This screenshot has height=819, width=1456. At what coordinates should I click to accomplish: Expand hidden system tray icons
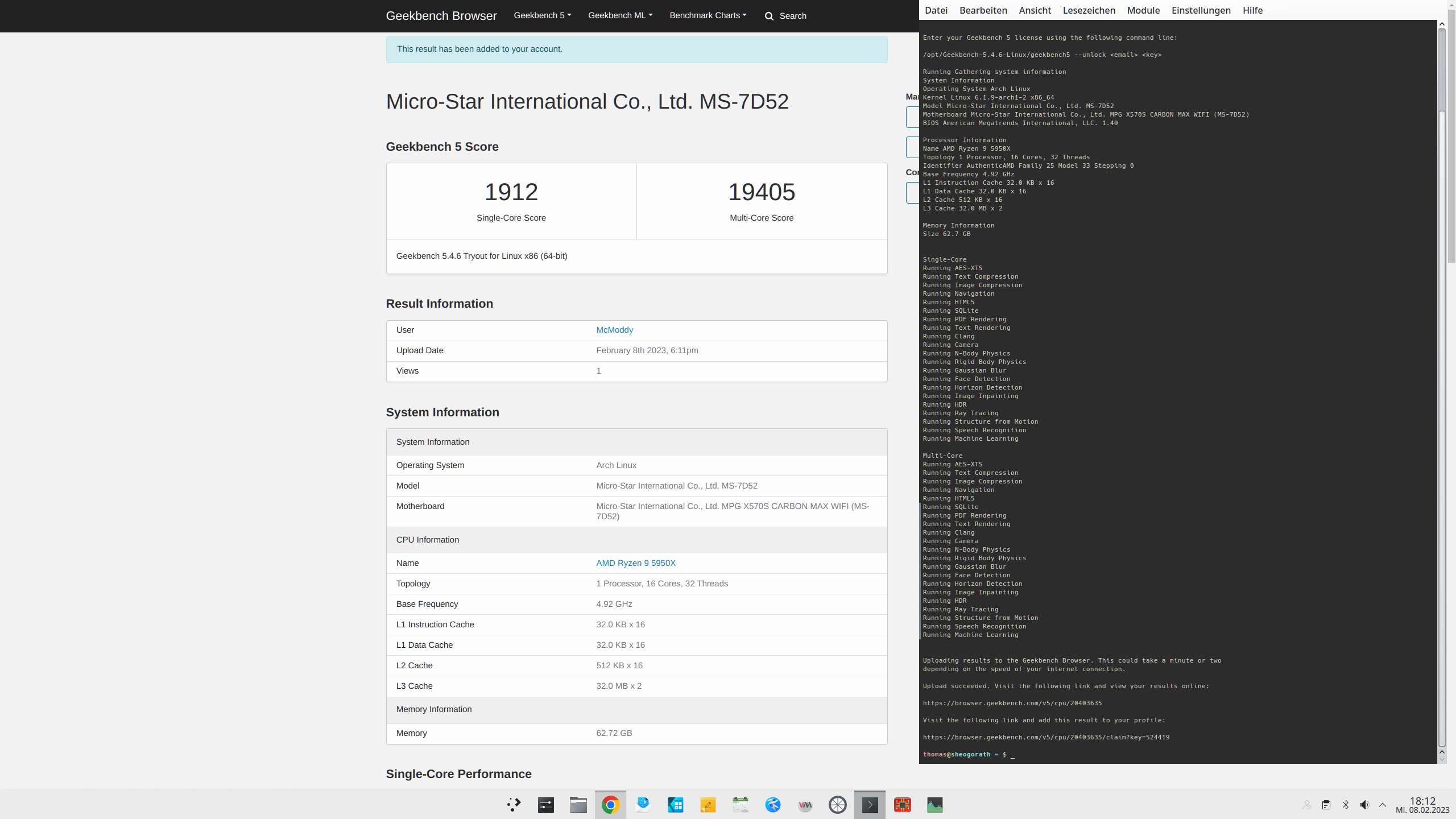coord(1383,805)
